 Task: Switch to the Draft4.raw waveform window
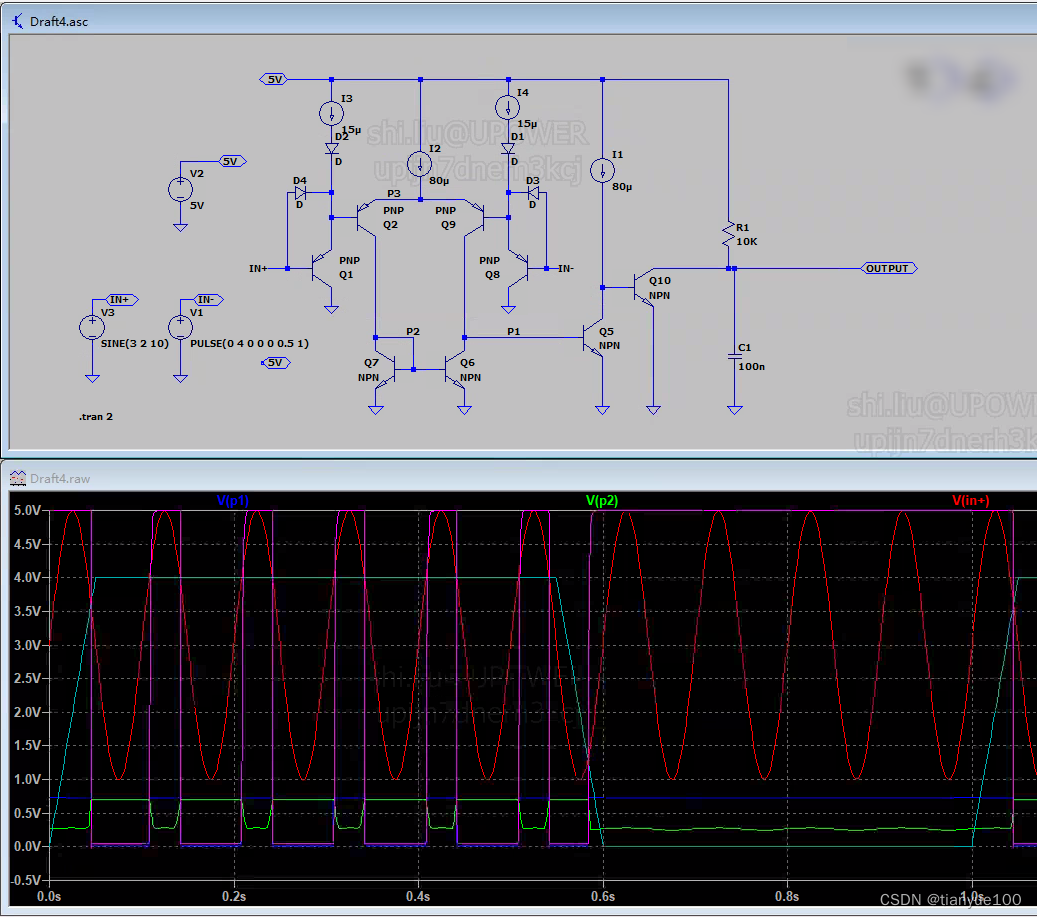pyautogui.click(x=400, y=478)
